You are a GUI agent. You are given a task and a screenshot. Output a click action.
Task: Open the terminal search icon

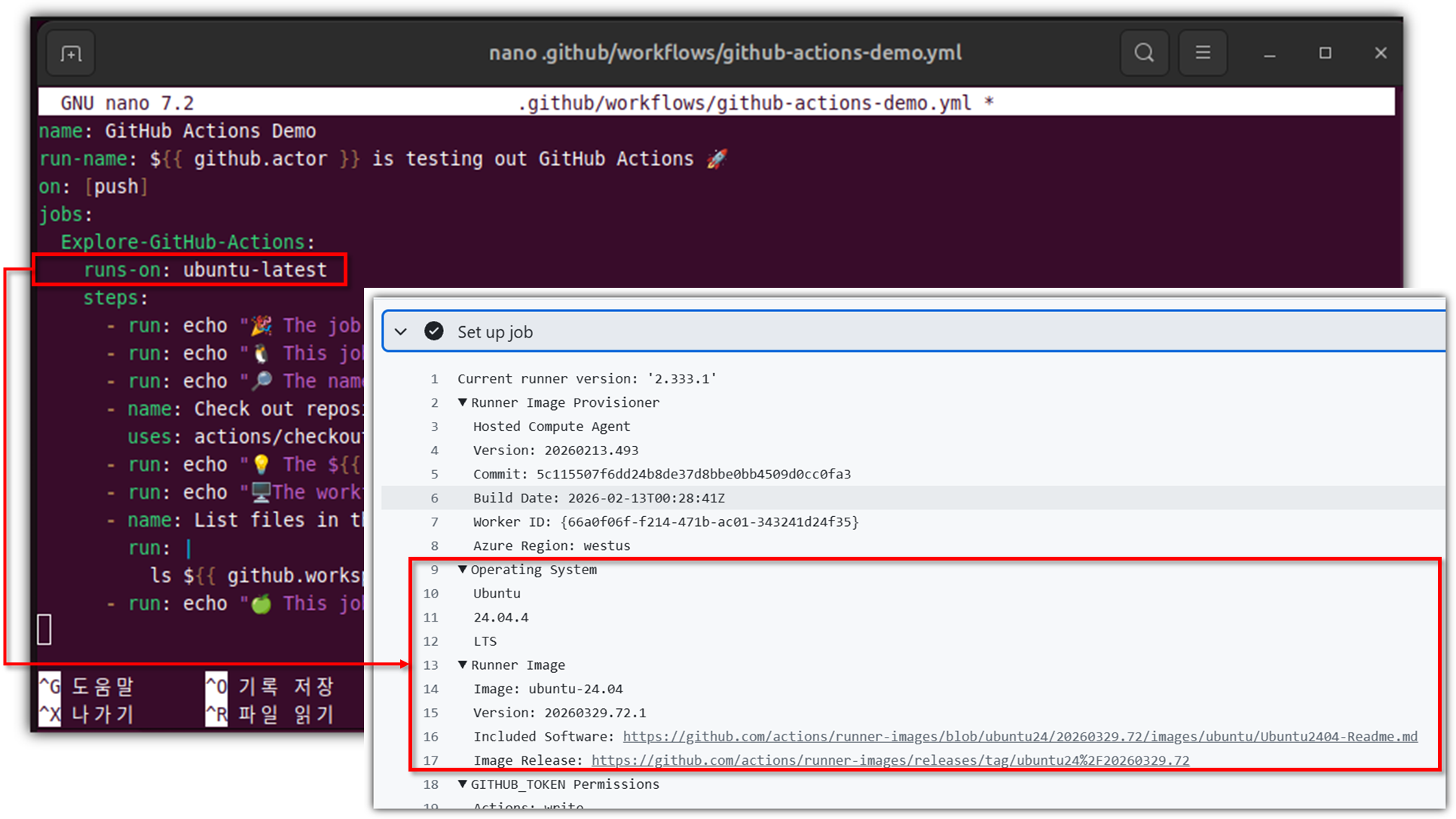(x=1144, y=53)
